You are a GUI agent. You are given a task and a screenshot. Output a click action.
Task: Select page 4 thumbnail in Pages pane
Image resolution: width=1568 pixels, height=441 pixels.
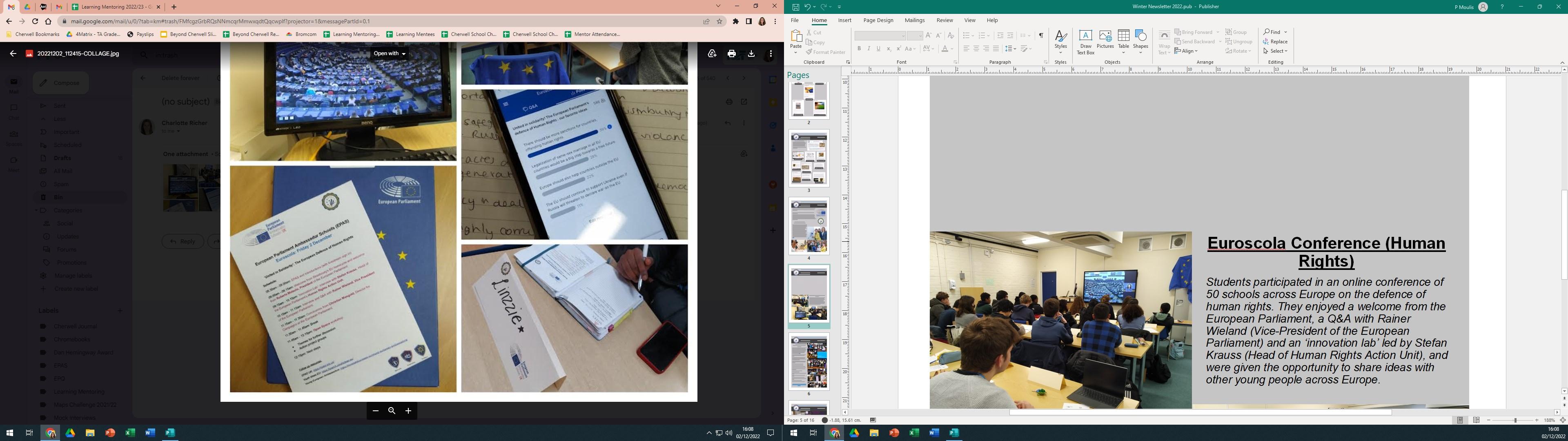[x=808, y=227]
